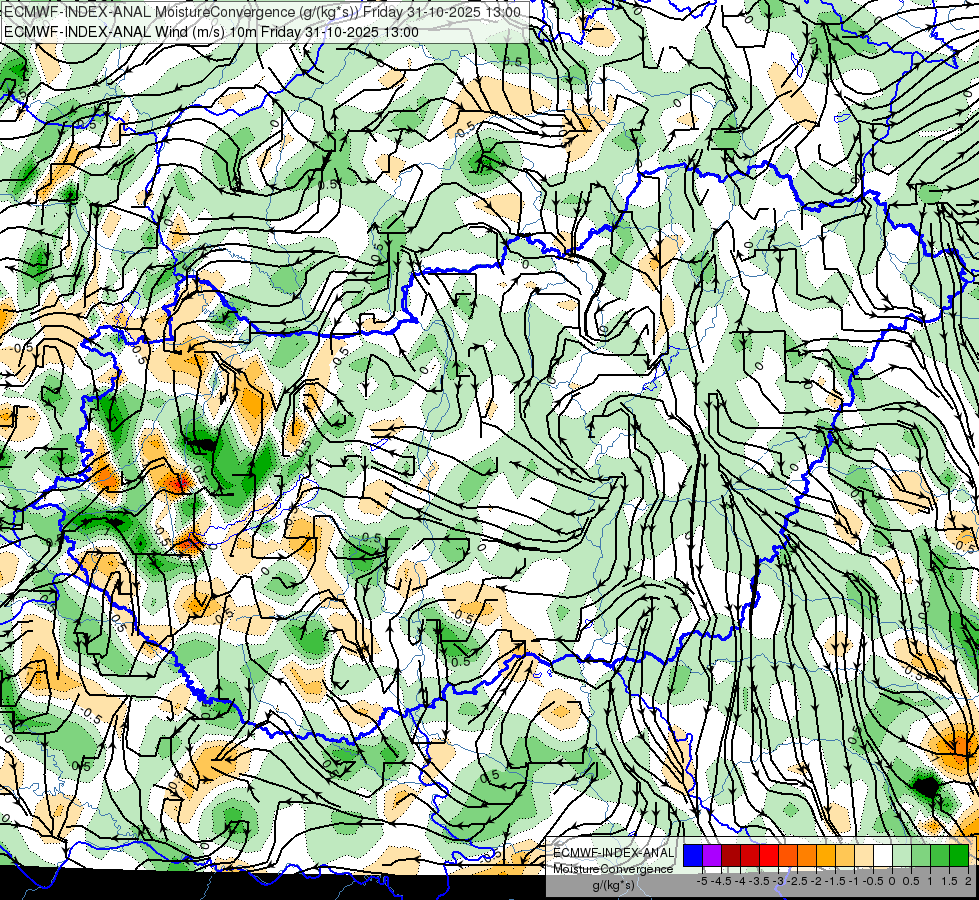Click the purple legend color swatch
Viewport: 979px width, 900px height.
click(712, 855)
